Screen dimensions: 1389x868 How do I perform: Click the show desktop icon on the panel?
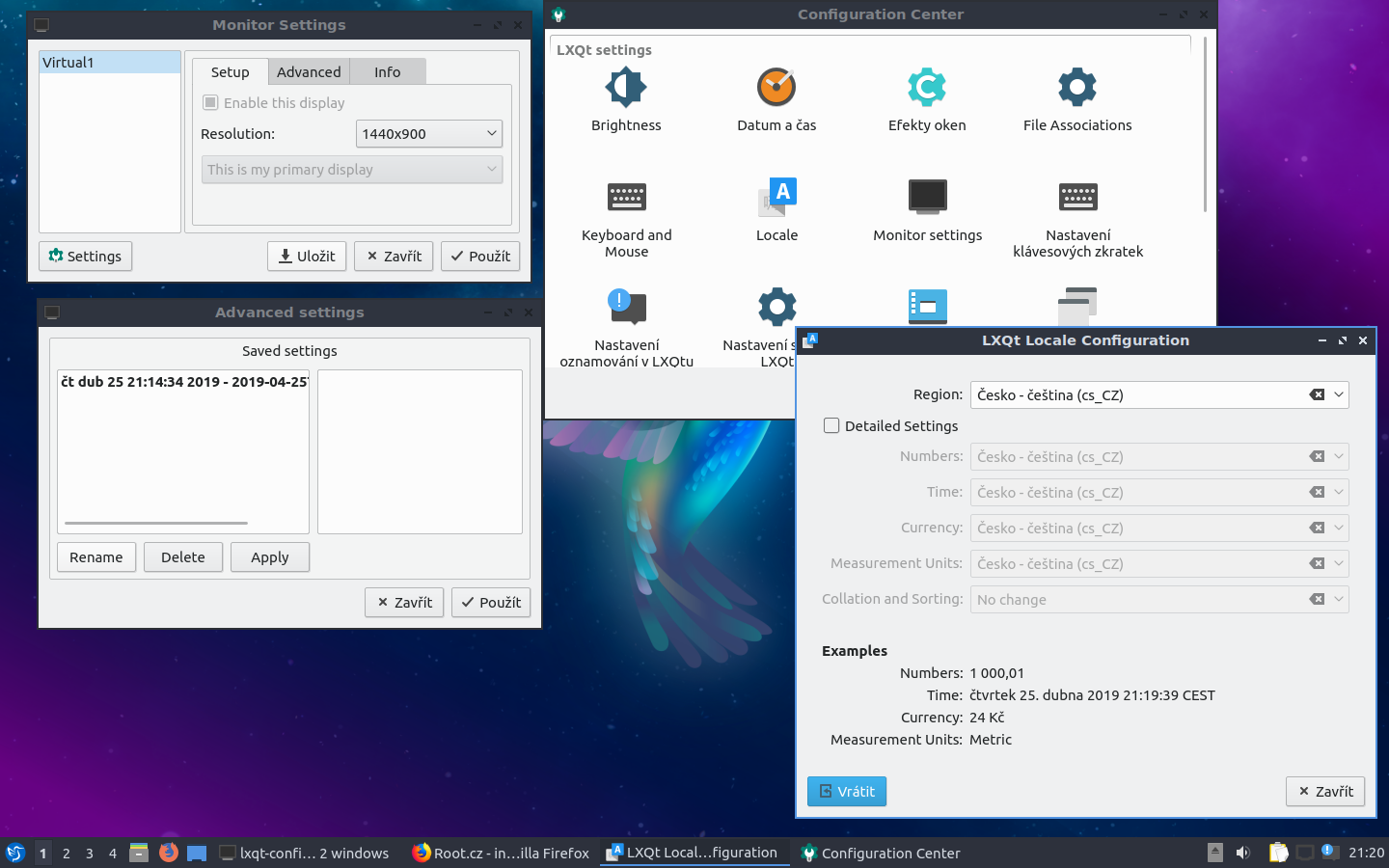(197, 853)
